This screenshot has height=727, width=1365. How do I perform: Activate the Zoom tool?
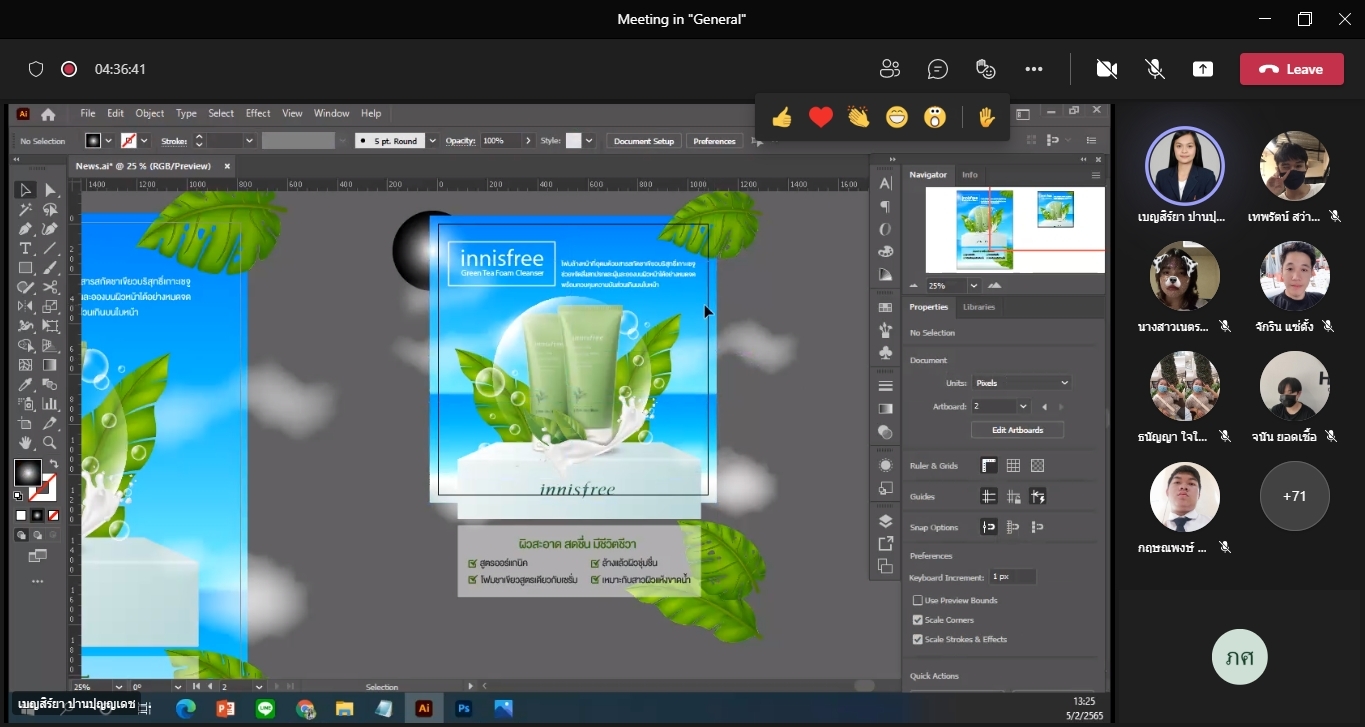[x=50, y=442]
